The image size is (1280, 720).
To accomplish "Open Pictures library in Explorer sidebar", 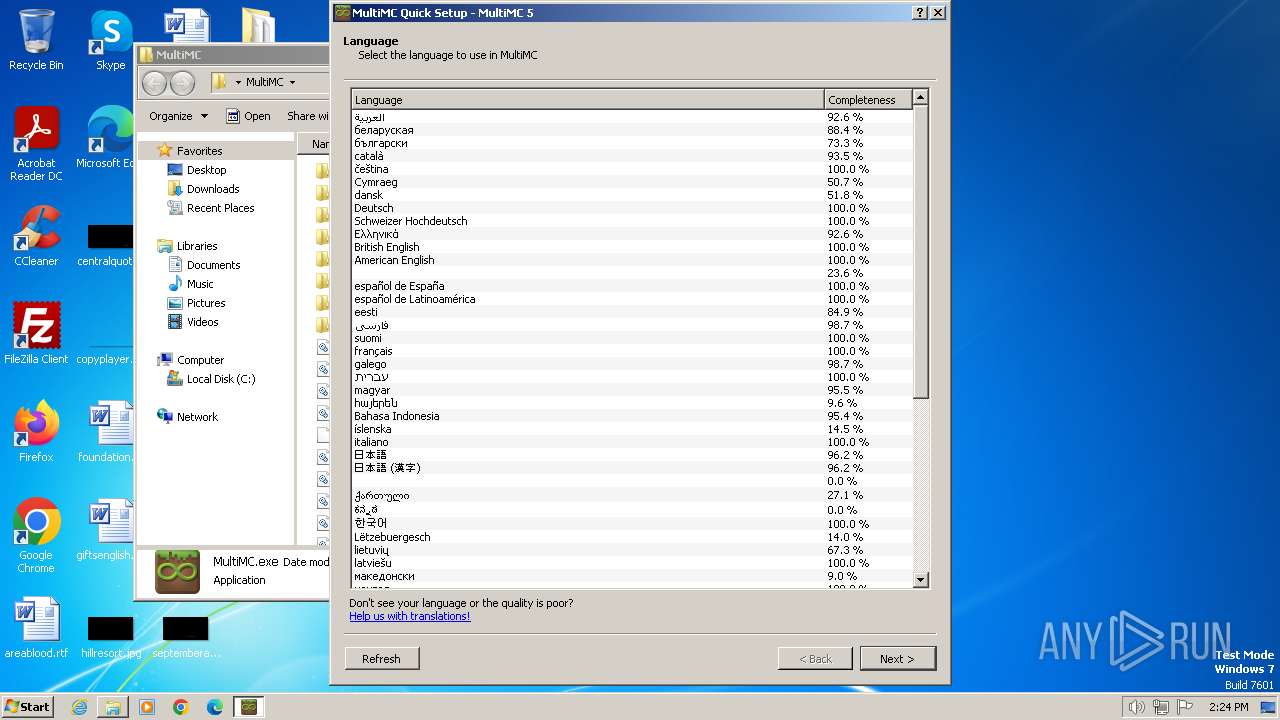I will 206,303.
